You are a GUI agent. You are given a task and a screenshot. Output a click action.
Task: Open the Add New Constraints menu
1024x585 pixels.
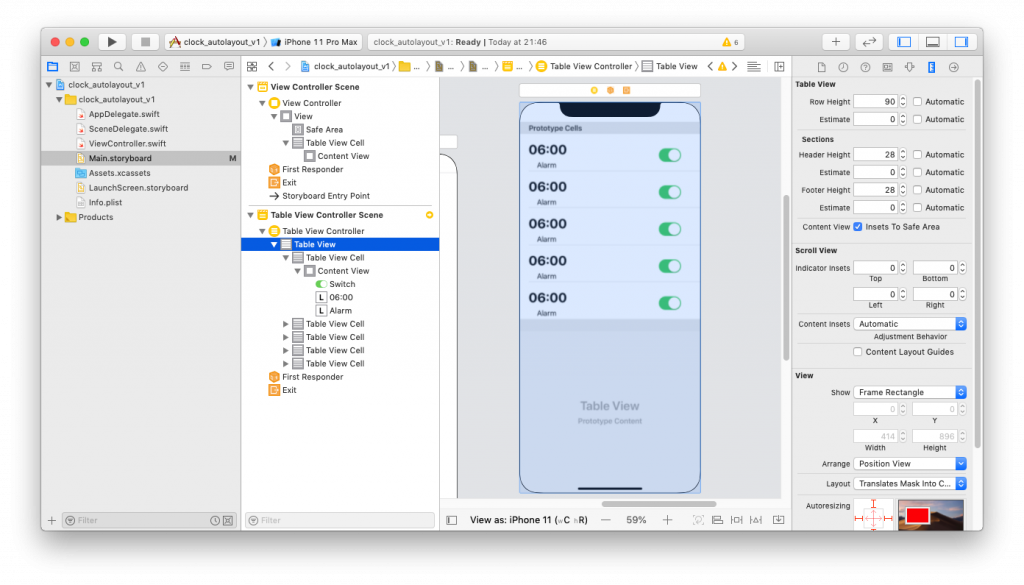click(x=737, y=520)
